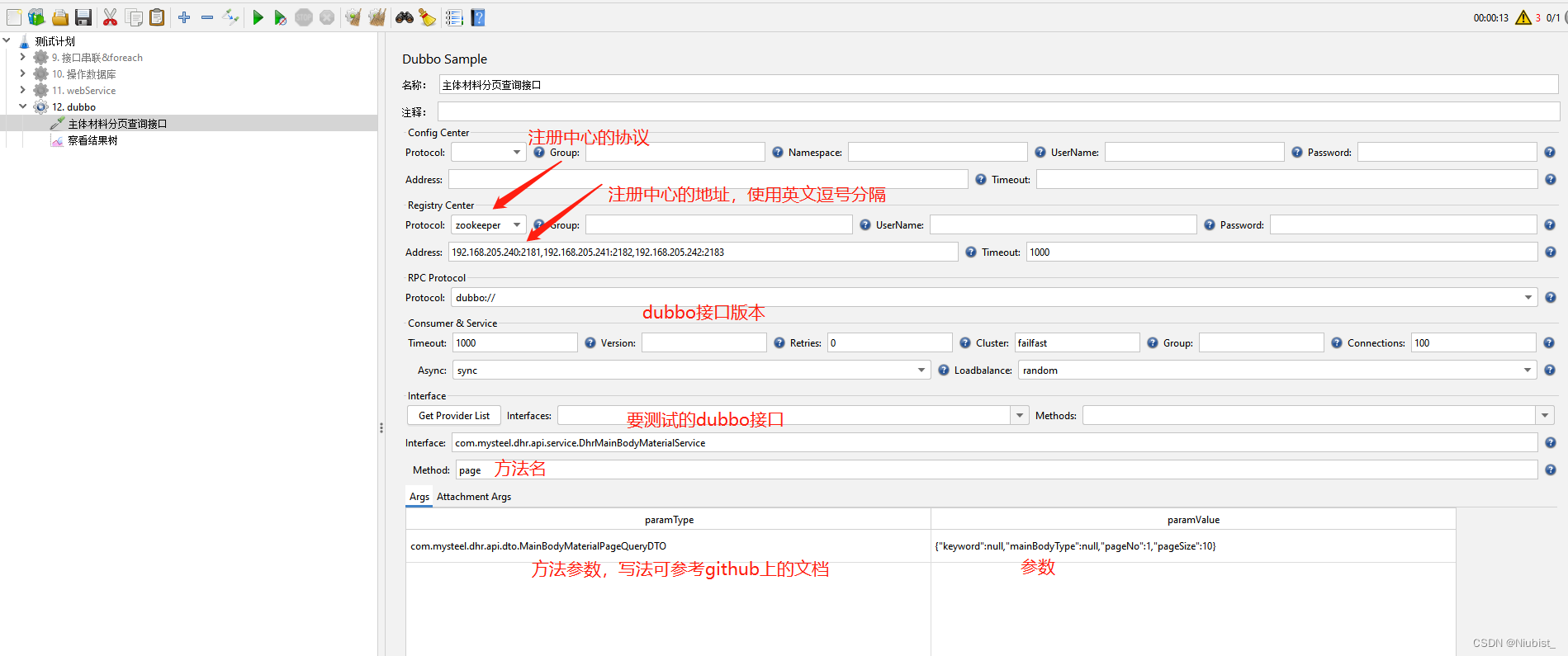The height and width of the screenshot is (656, 1568).
Task: Collapse all nodes with minus icon
Action: click(x=207, y=17)
